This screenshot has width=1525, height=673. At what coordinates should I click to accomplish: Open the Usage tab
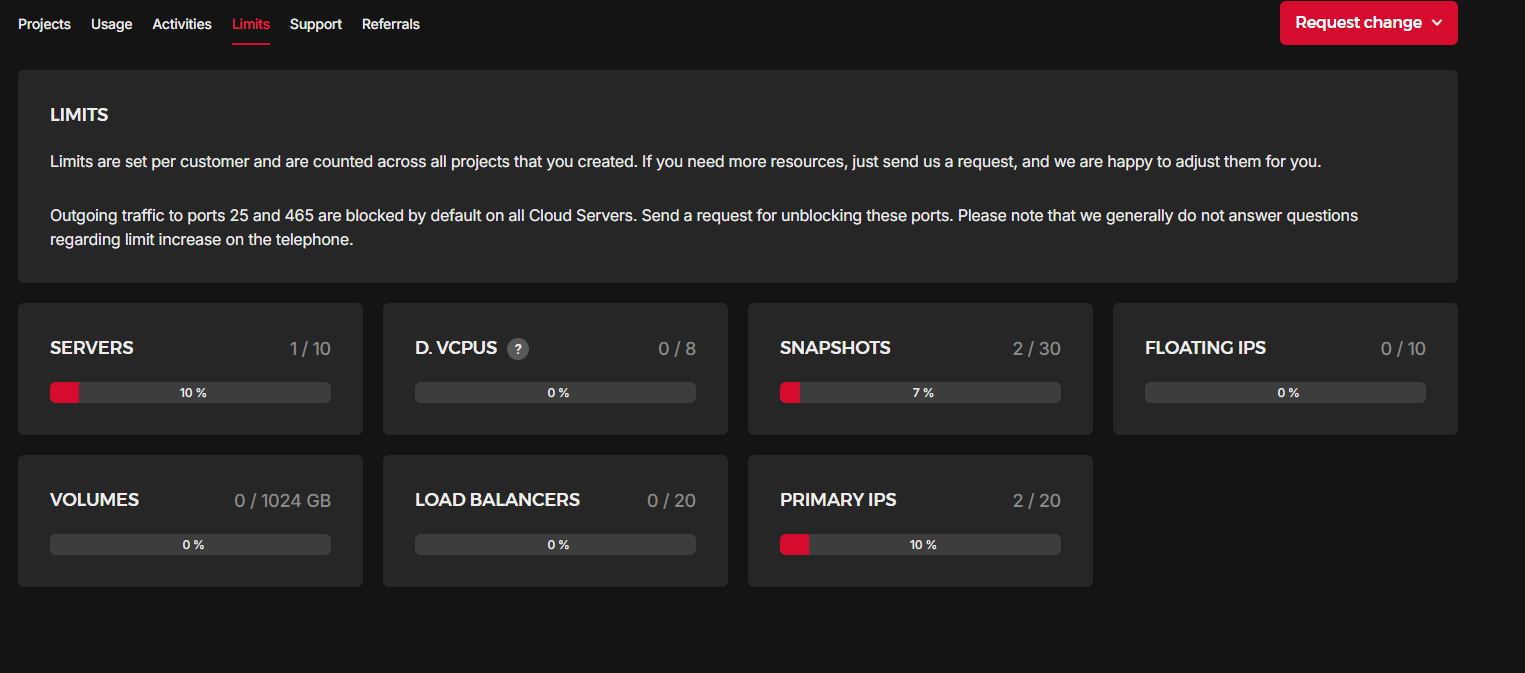pos(111,24)
